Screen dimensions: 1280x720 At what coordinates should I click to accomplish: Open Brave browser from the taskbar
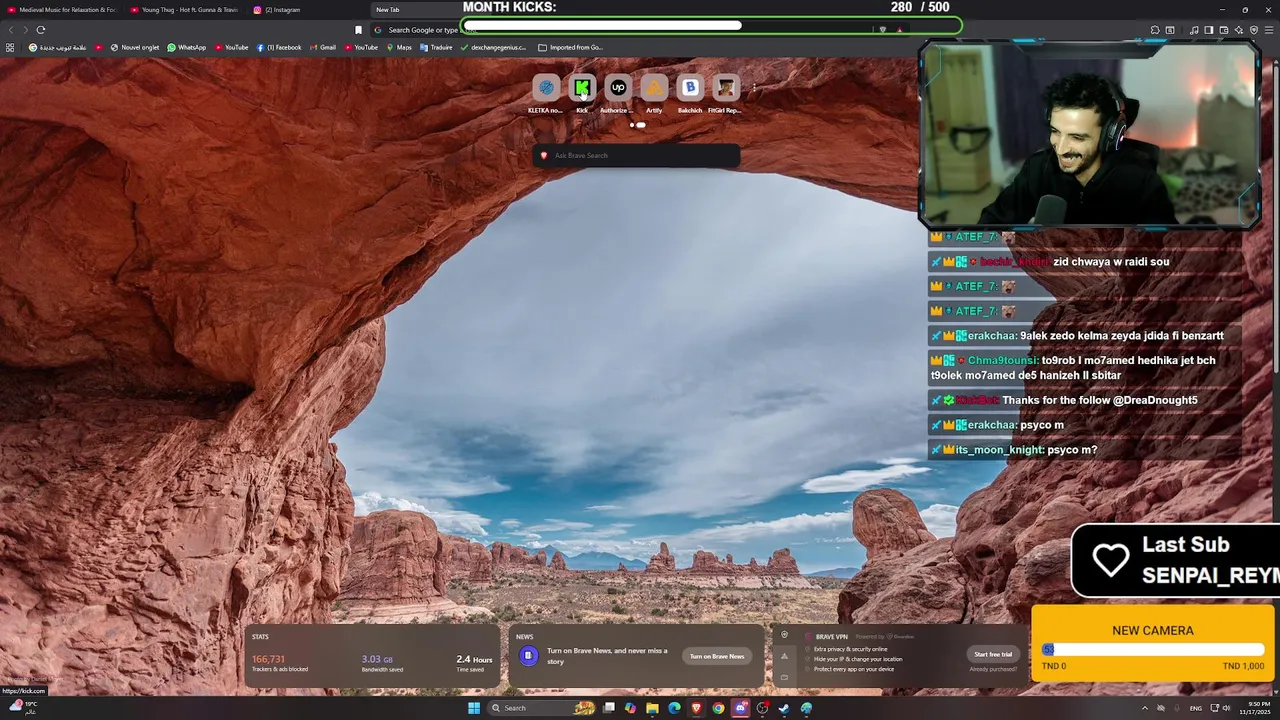pyautogui.click(x=696, y=708)
